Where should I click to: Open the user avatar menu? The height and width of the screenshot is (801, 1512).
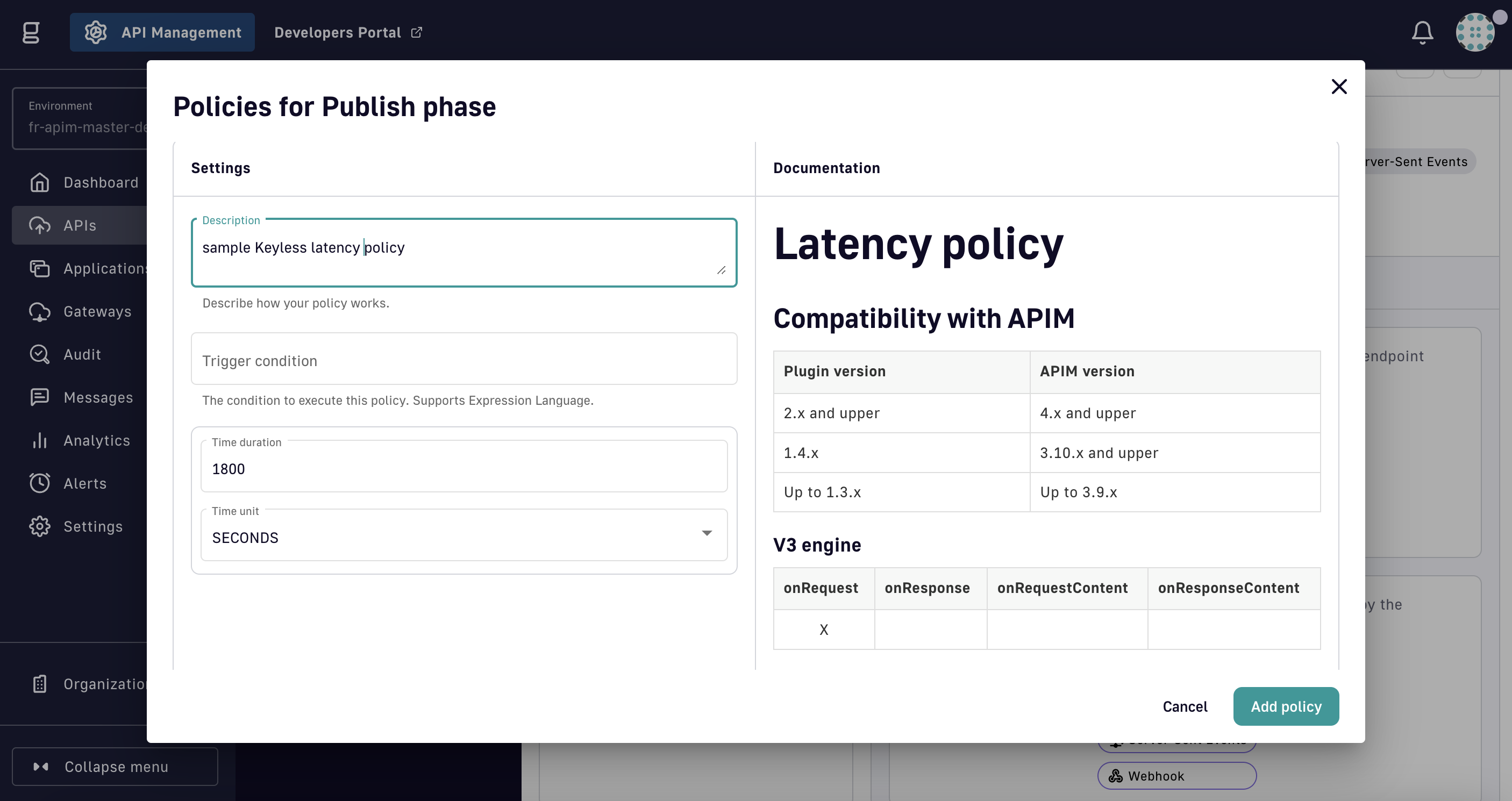[1475, 32]
